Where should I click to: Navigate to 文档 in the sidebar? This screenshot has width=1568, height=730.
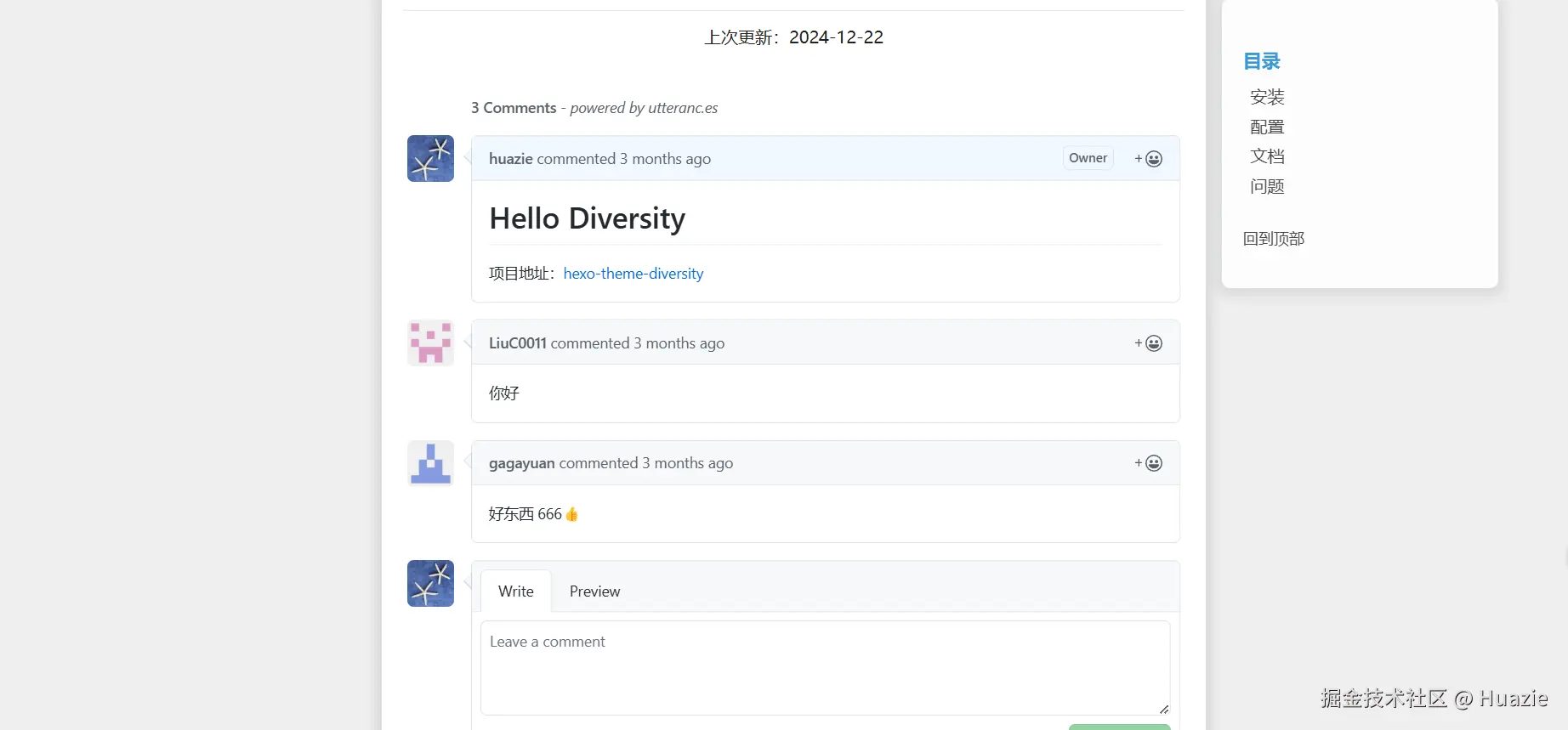[1267, 156]
